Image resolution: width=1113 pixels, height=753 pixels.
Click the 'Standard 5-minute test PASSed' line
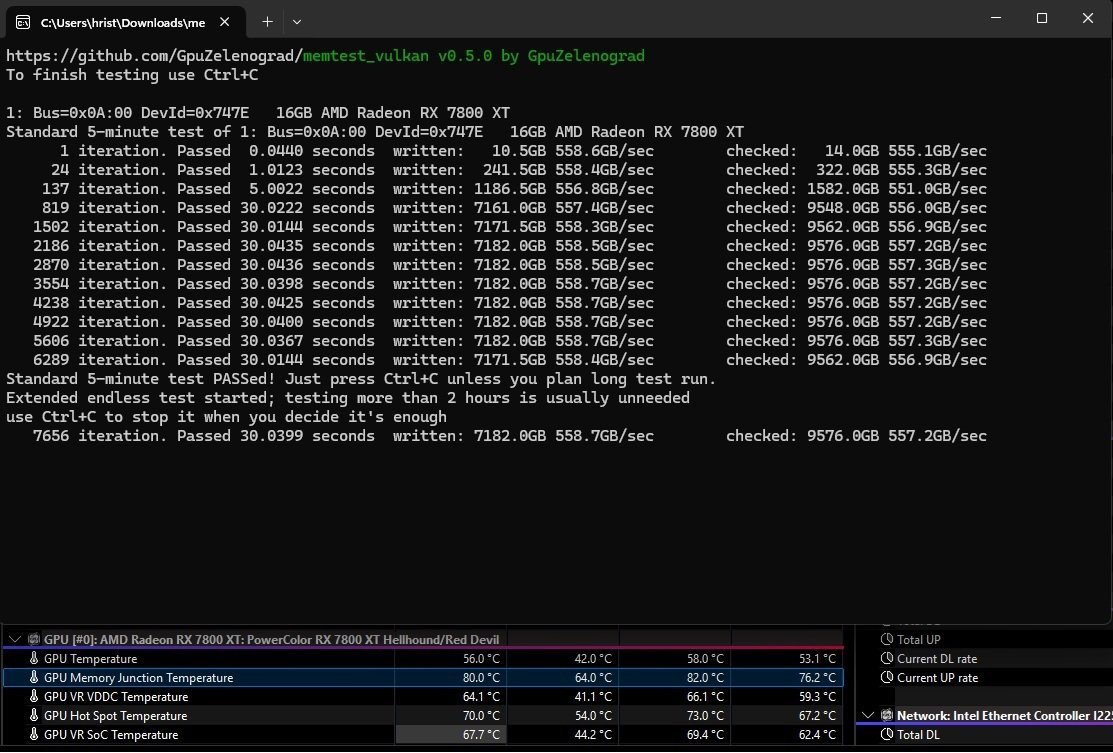coord(361,379)
